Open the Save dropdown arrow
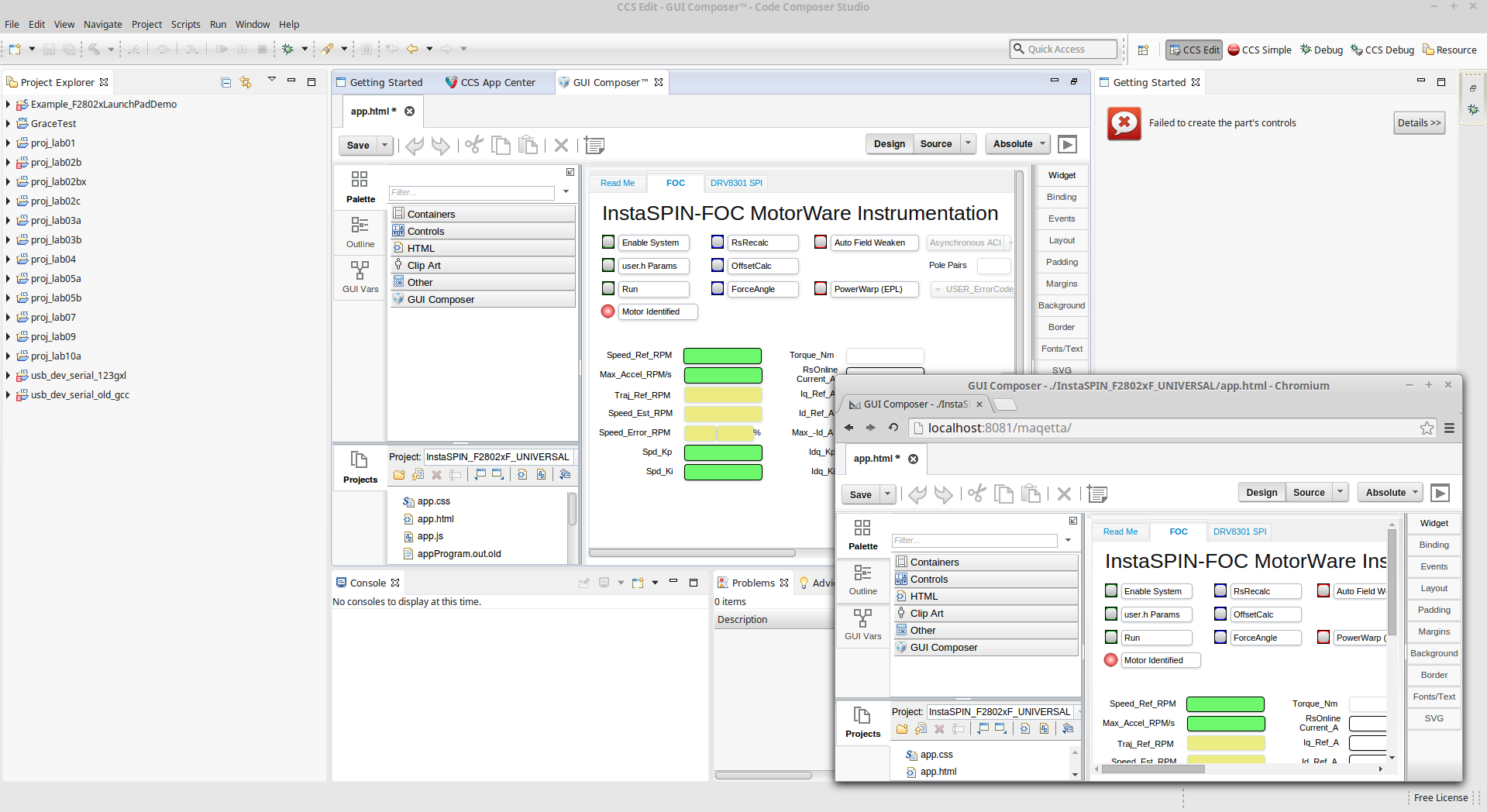This screenshot has height=812, width=1487. (x=384, y=145)
